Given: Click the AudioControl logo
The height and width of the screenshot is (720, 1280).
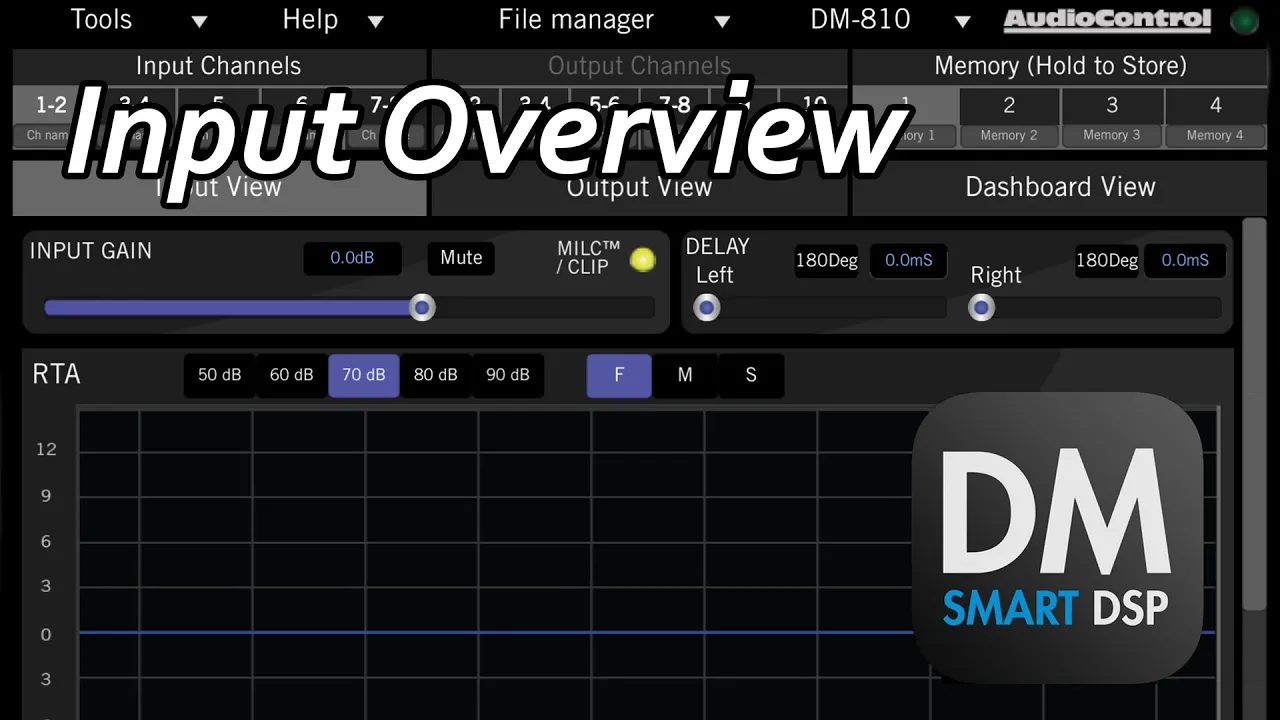Looking at the screenshot, I should click(x=1107, y=20).
